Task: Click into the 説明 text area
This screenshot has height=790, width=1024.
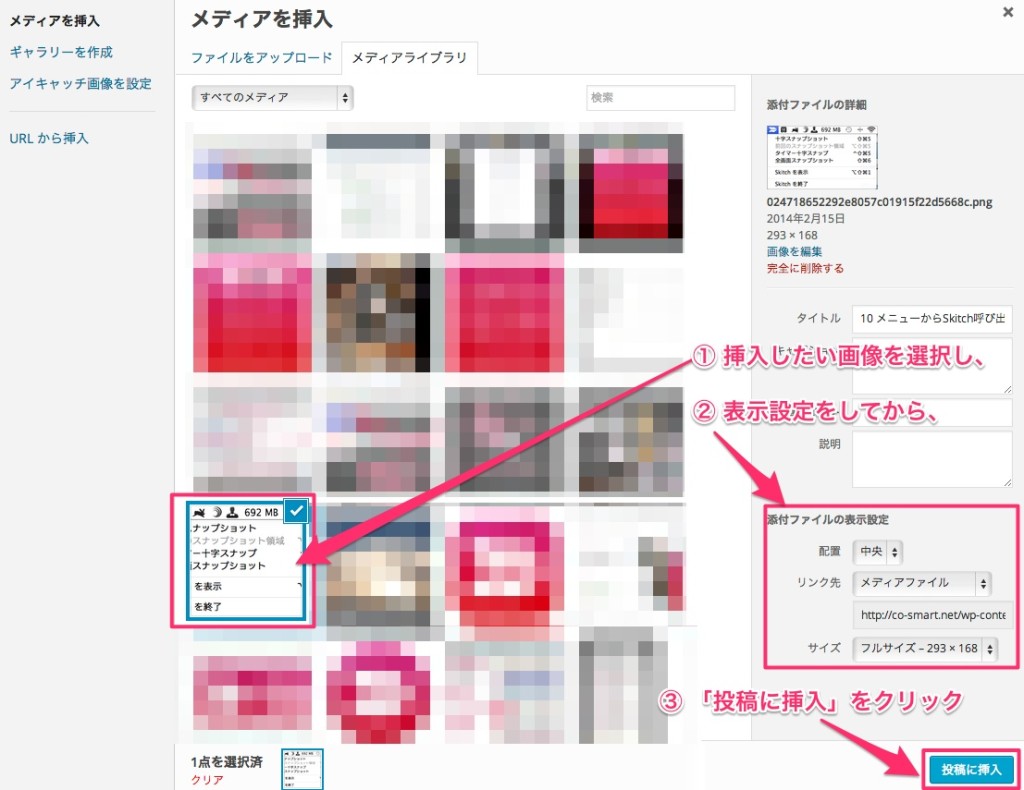Action: (932, 459)
